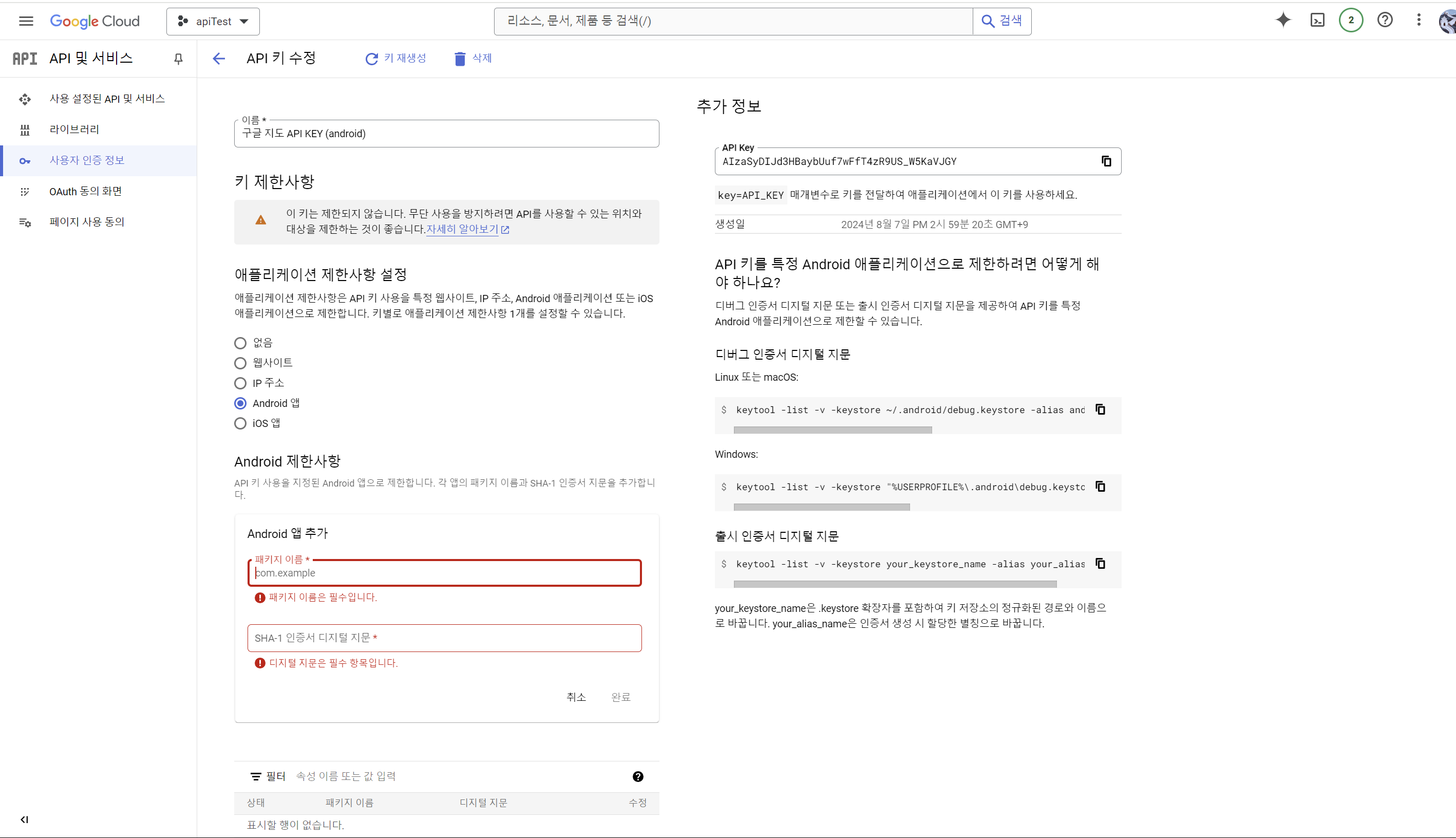Screen dimensions: 1456x838
Task: Click the scrollbar under Windows keytool command
Action: [x=822, y=507]
